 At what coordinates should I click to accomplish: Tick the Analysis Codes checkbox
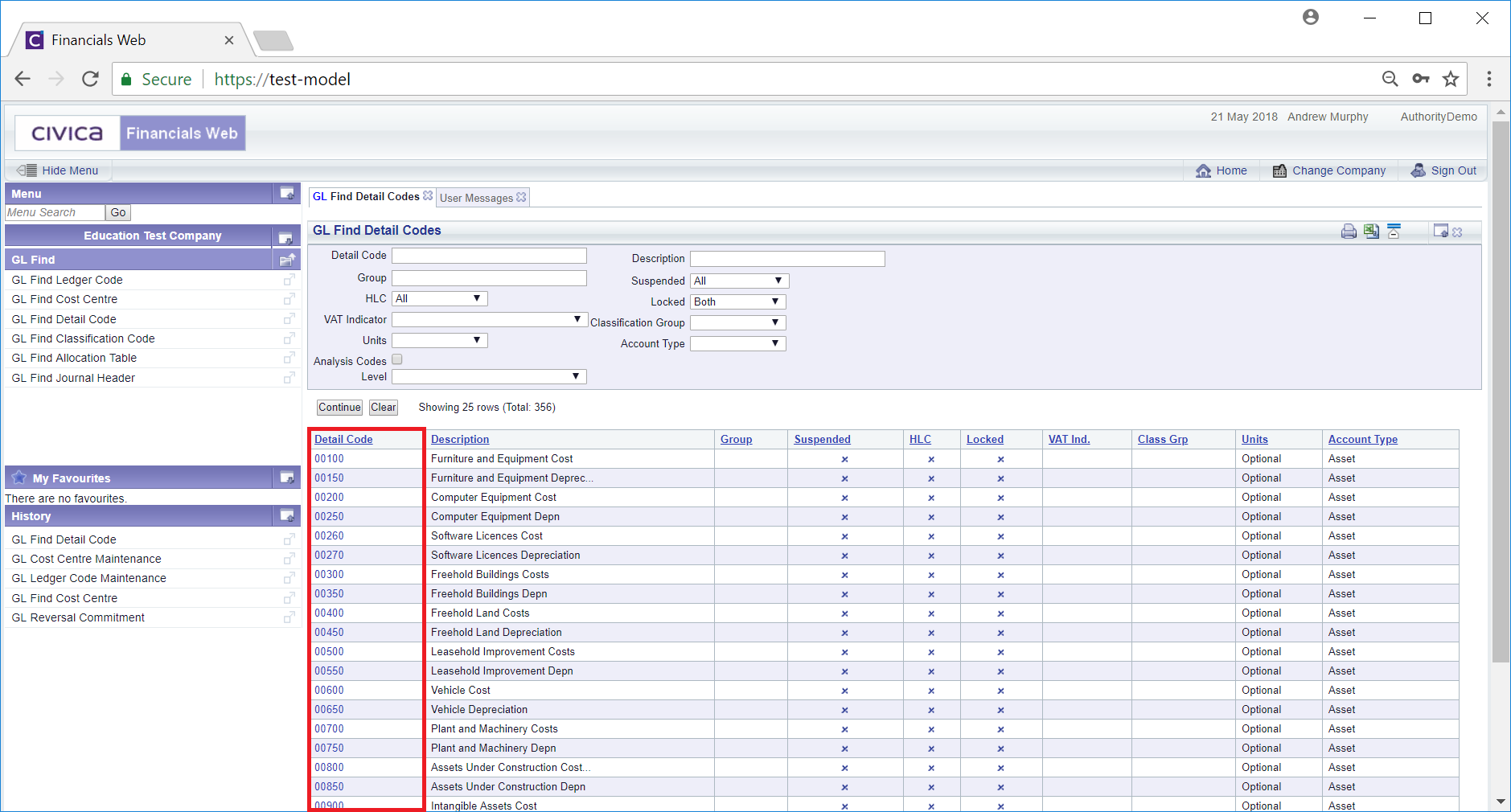397,360
